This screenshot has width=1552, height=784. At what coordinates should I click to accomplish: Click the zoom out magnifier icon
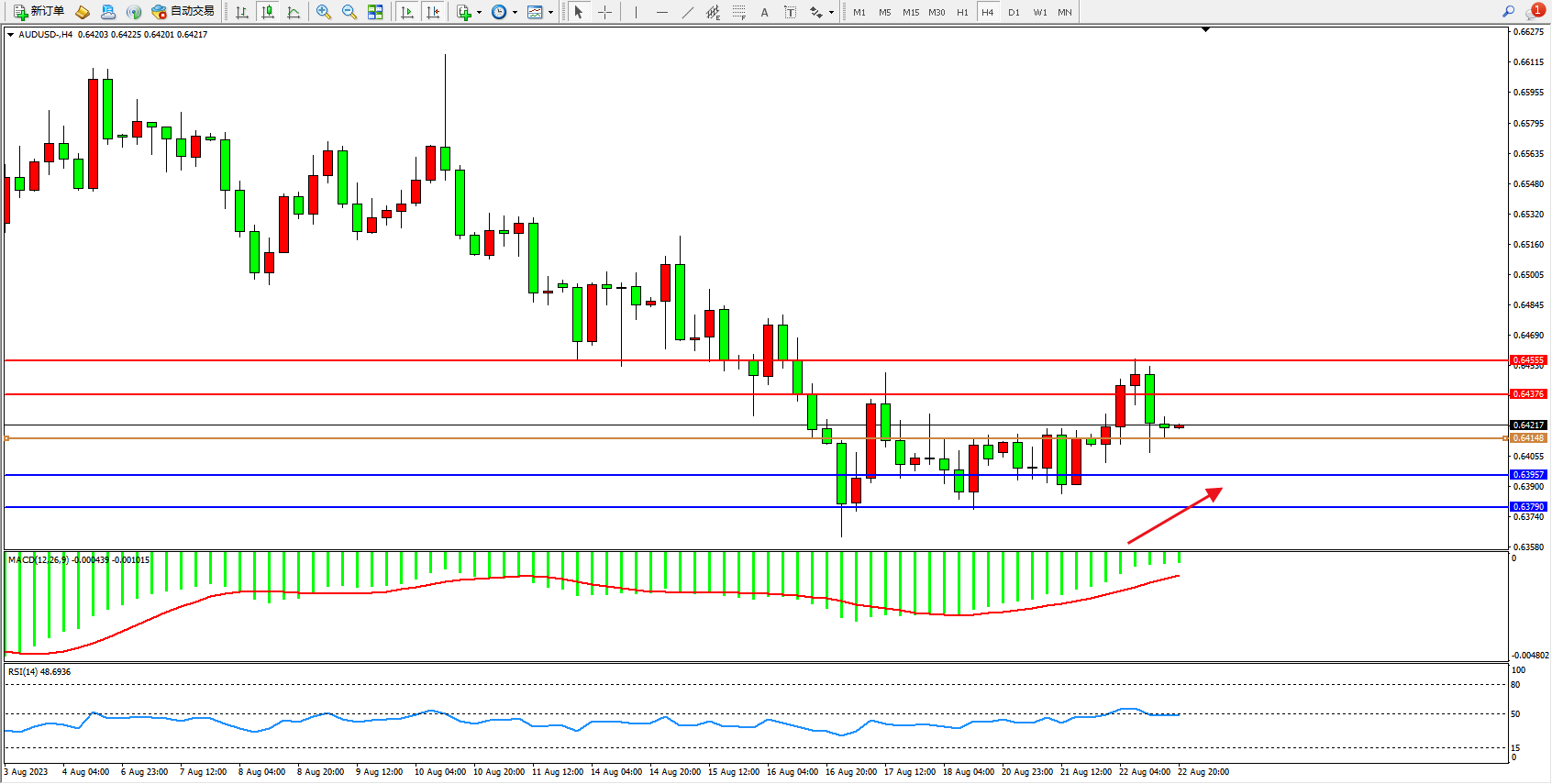(349, 12)
